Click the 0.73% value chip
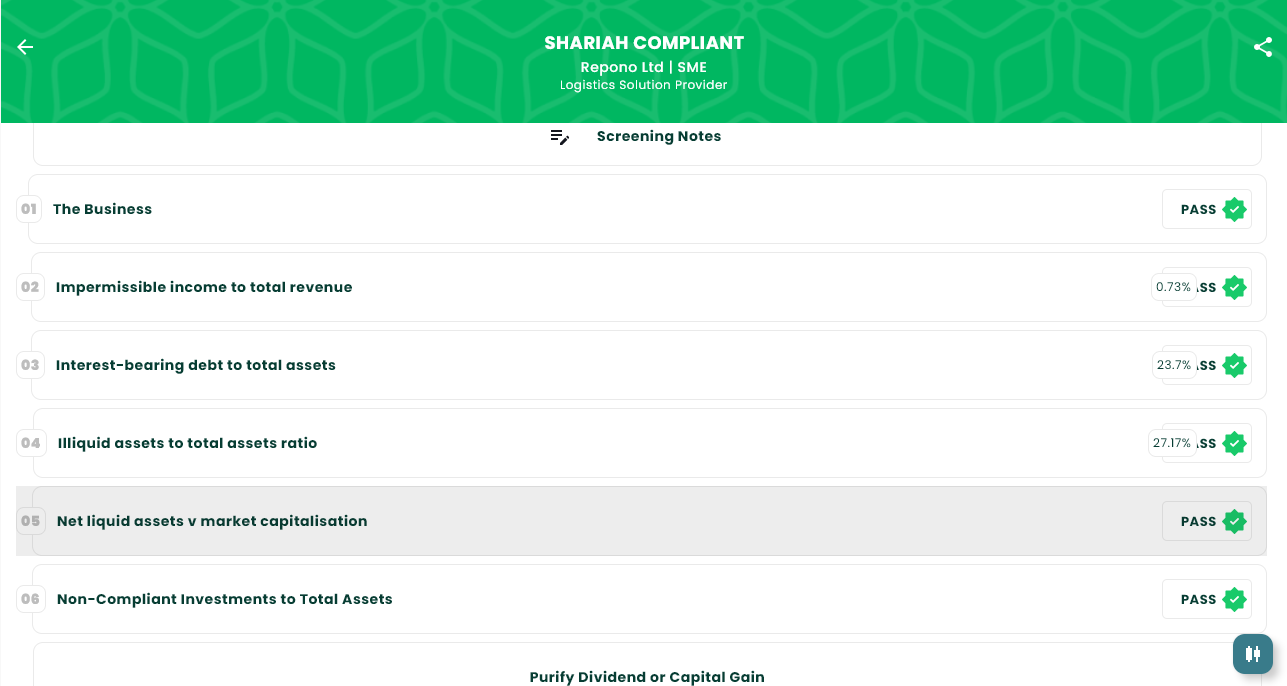The image size is (1287, 686). (1172, 287)
